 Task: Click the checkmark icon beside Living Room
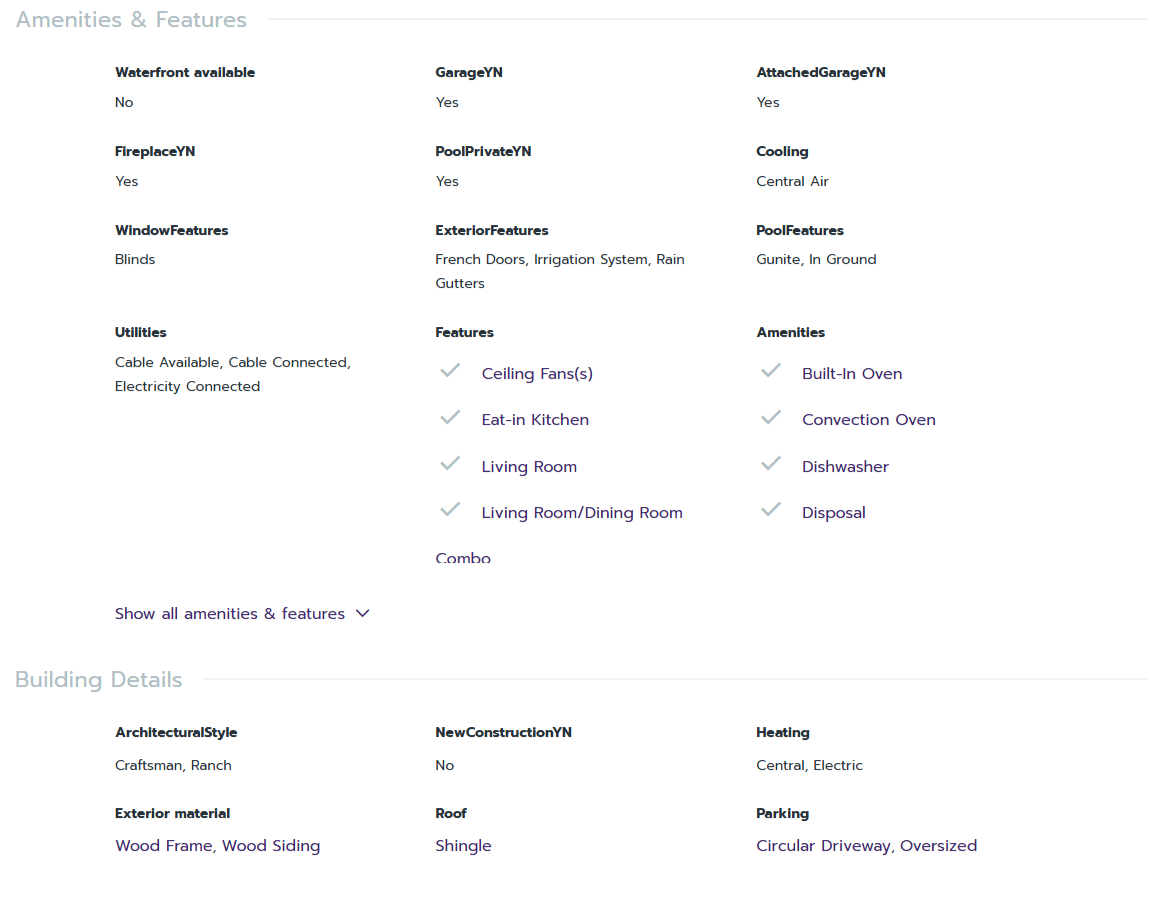point(450,464)
